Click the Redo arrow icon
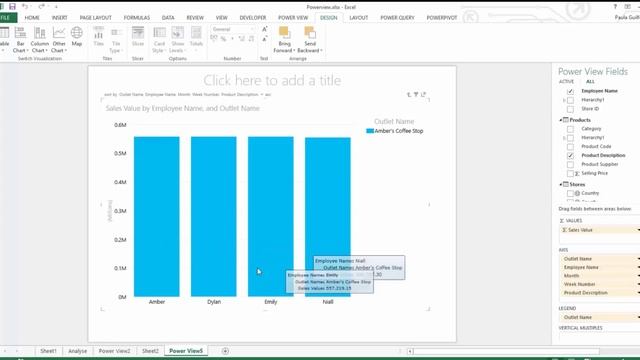This screenshot has height=360, width=640. click(x=41, y=7)
